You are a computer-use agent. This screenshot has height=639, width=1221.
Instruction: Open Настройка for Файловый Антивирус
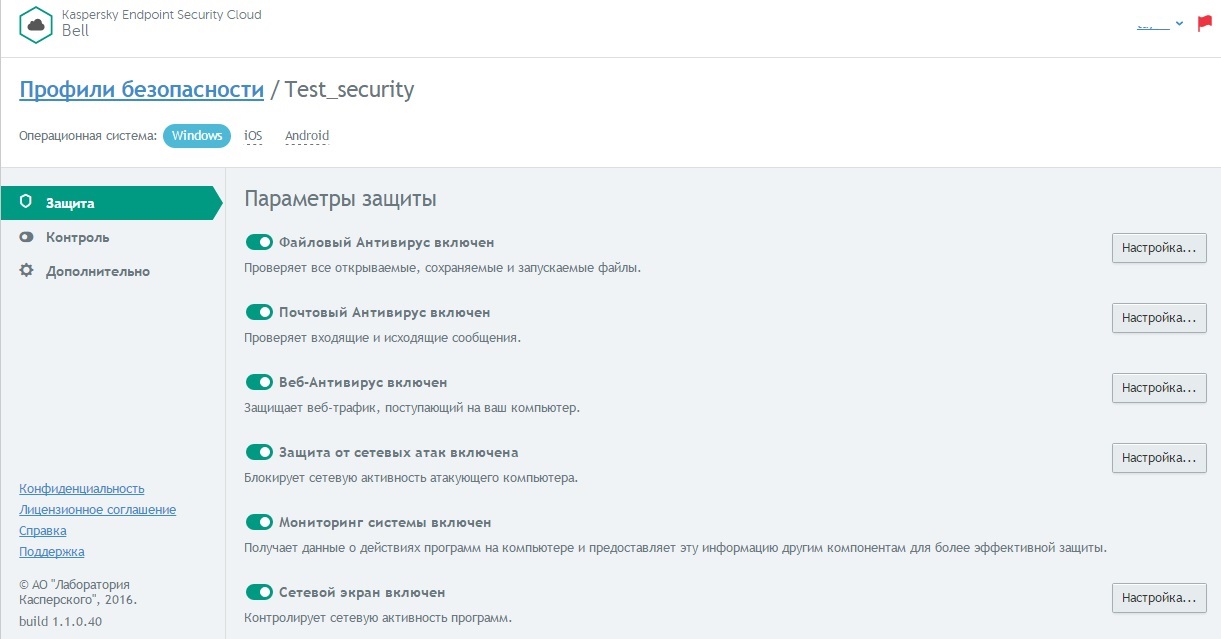click(1159, 248)
